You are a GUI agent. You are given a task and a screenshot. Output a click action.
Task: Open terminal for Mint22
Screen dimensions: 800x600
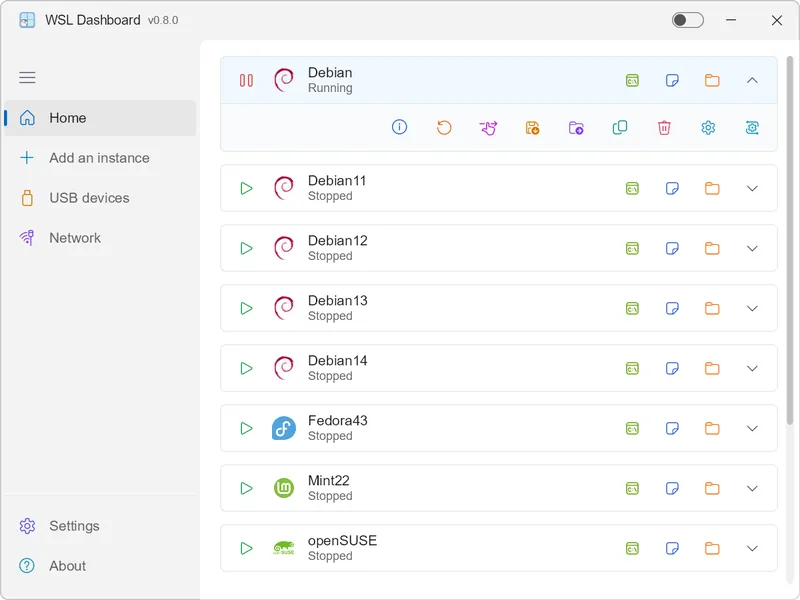pos(632,488)
